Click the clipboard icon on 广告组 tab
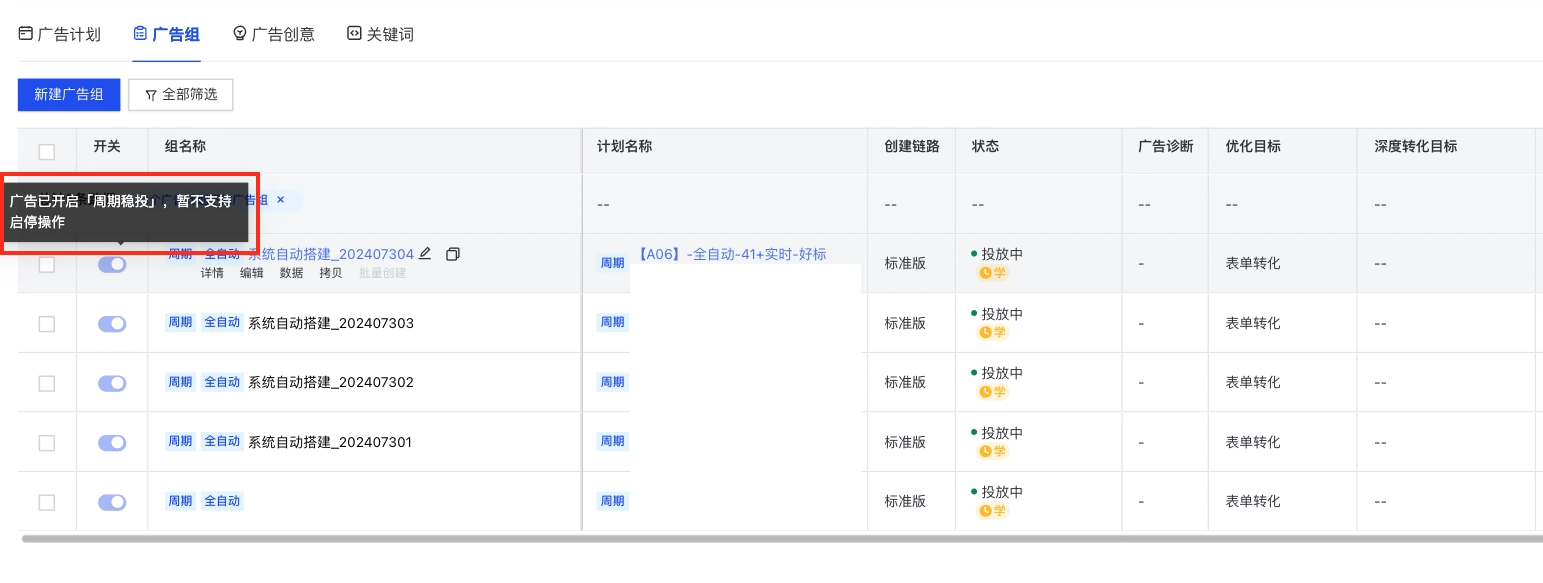Viewport: 1543px width, 583px height. pyautogui.click(x=138, y=33)
